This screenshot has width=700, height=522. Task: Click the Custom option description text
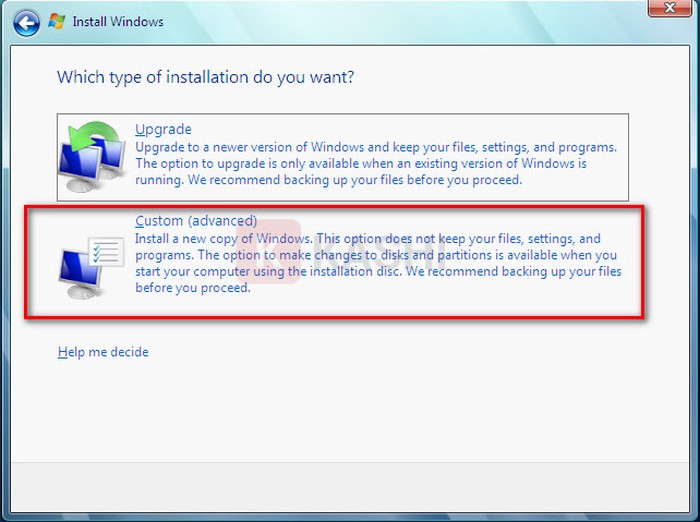click(377, 263)
